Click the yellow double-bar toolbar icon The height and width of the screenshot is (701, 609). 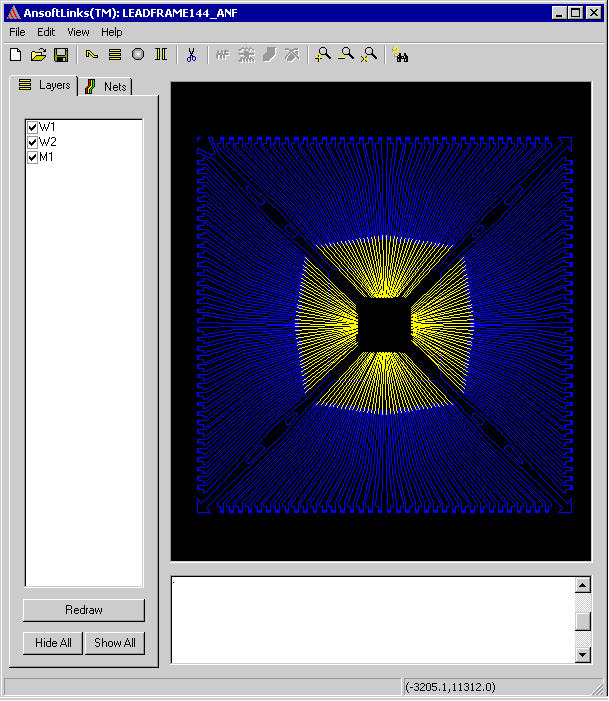click(x=161, y=55)
